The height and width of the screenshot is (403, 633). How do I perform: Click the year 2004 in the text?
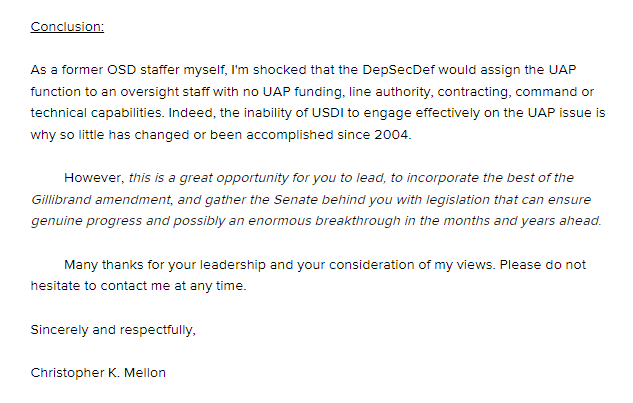391,134
